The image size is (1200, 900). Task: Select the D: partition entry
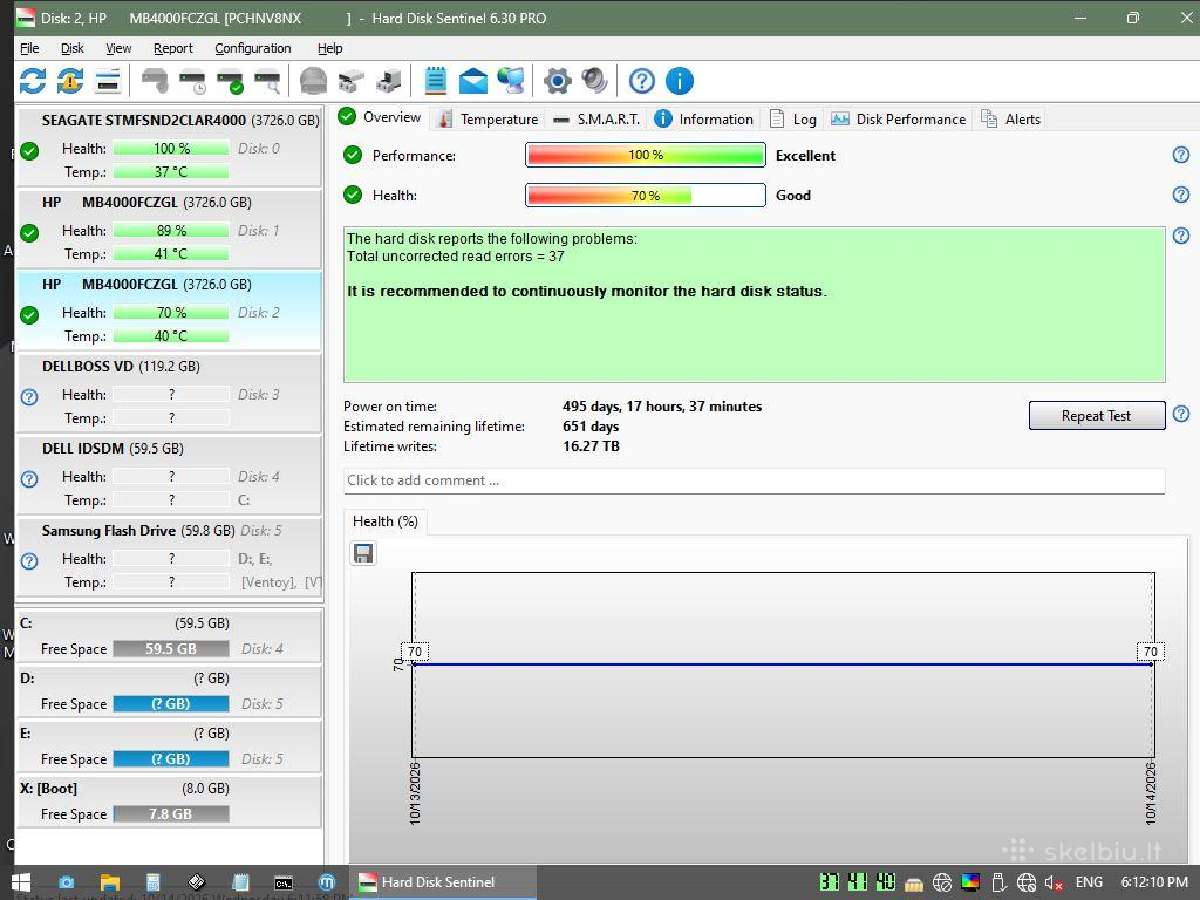pos(170,691)
